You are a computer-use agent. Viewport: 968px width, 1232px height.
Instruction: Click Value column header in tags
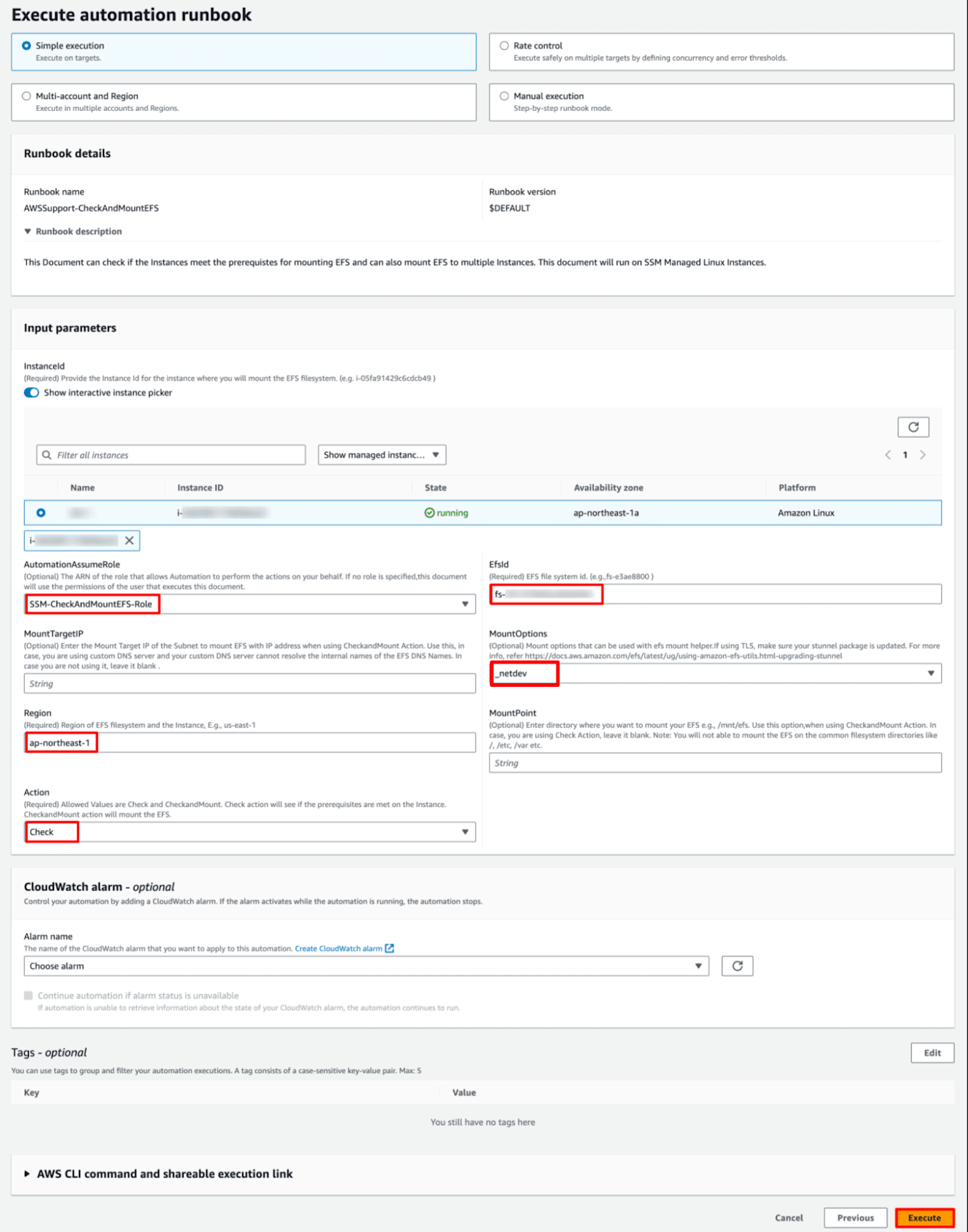tap(464, 1093)
